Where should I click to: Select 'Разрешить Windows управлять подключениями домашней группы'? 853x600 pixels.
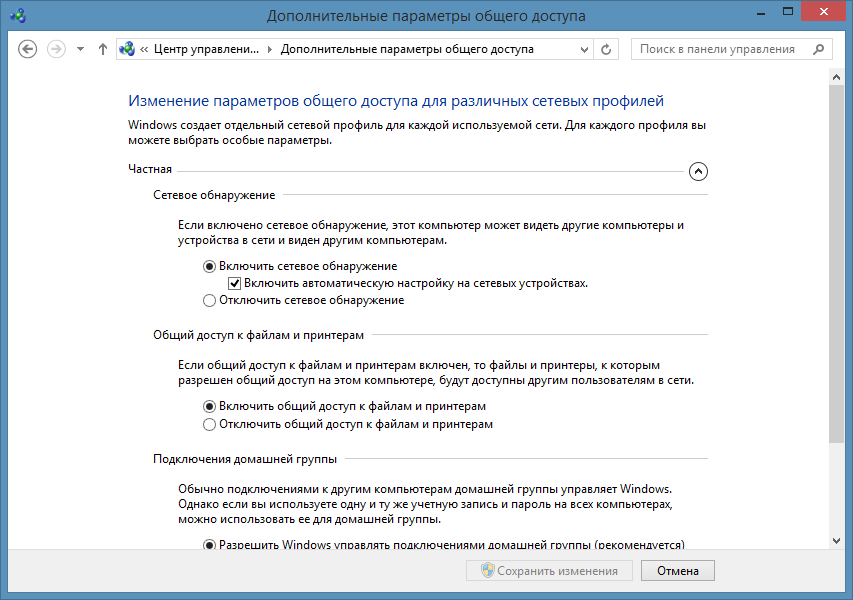pyautogui.click(x=209, y=545)
